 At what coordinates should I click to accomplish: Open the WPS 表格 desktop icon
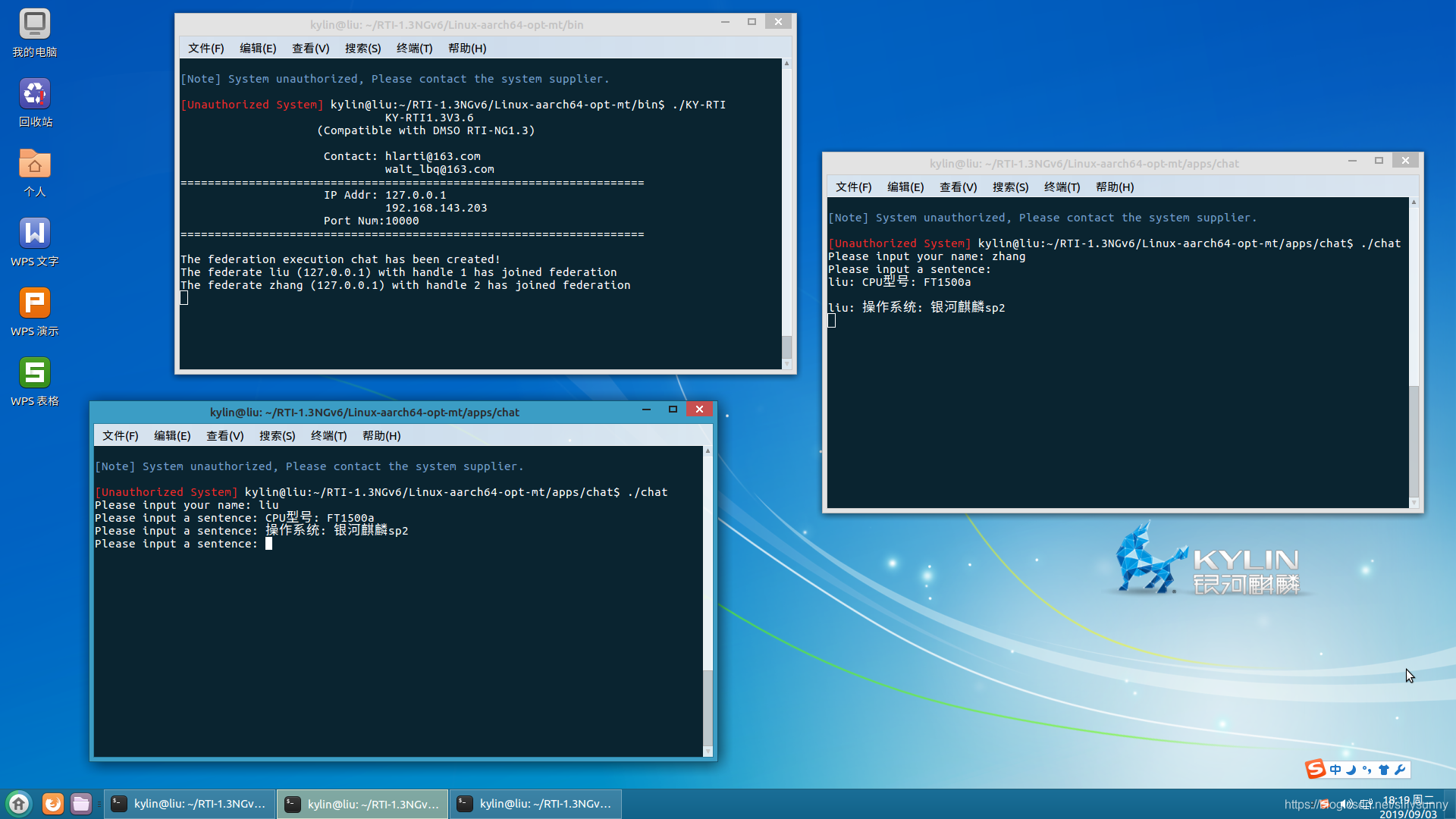coord(35,374)
